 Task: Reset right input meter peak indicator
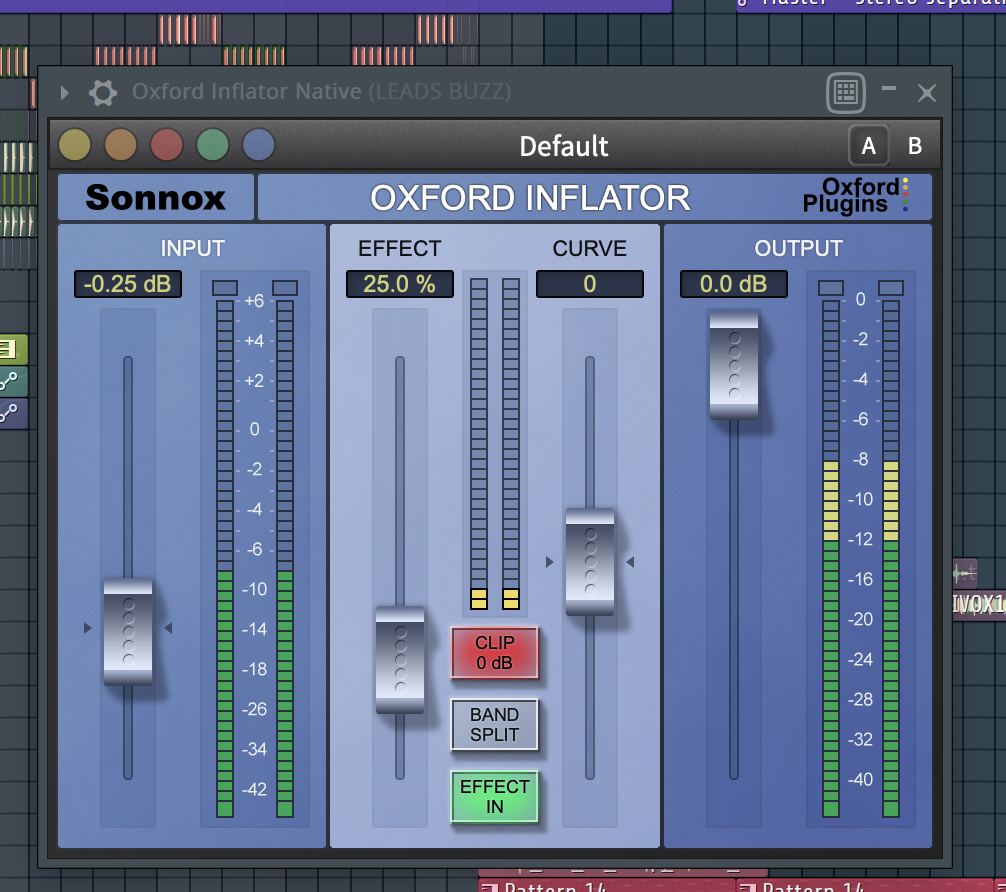click(285, 287)
